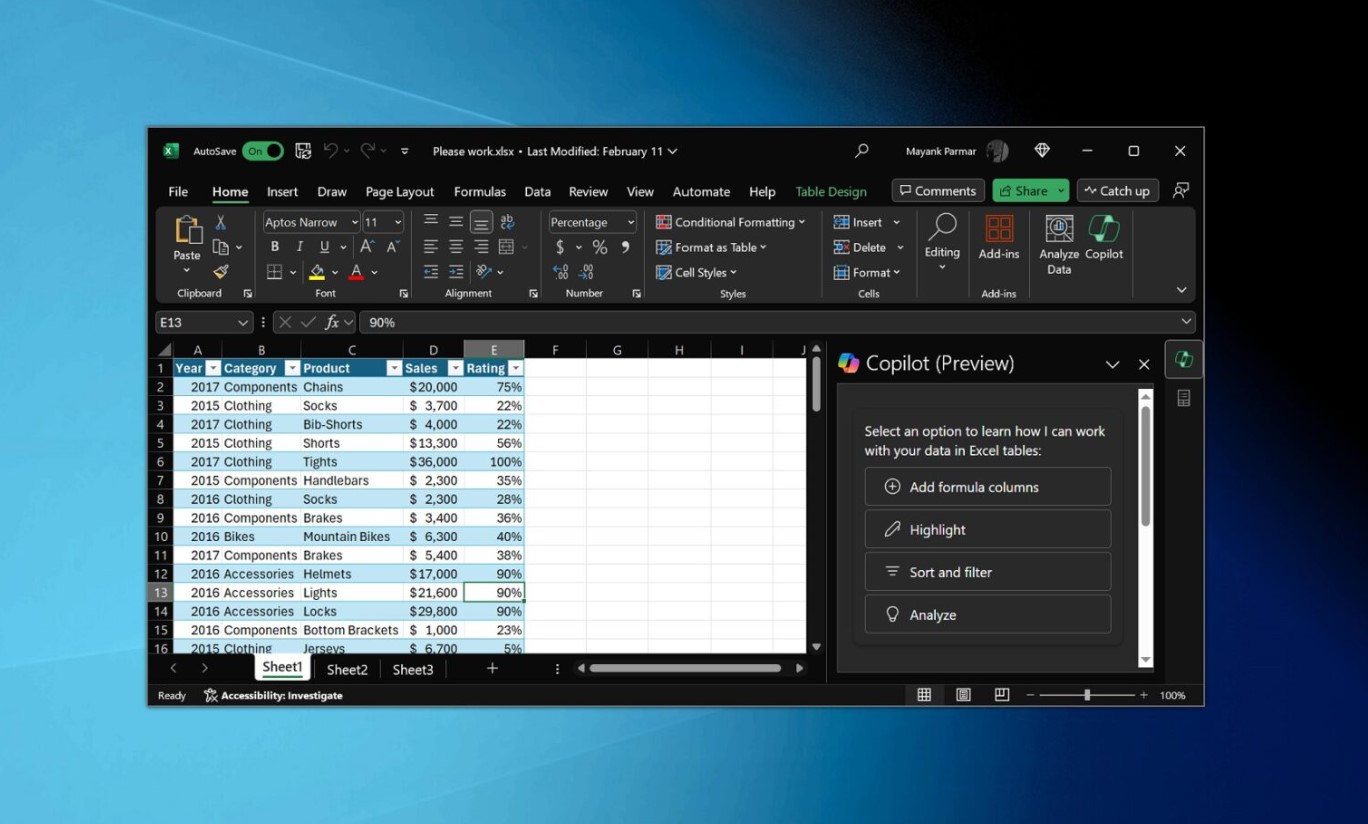Screen dimensions: 1368x824
Task: Open the search magnifier in title bar
Action: tap(861, 151)
